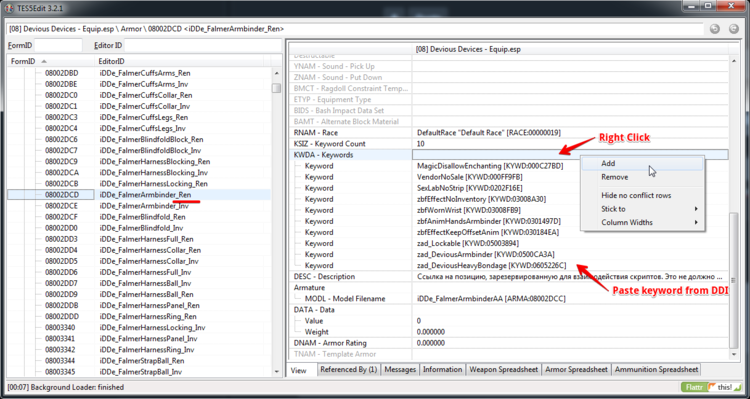Viewport: 750px width, 399px height.
Task: Select VendorNoSale keyword value
Action: [x=469, y=177]
